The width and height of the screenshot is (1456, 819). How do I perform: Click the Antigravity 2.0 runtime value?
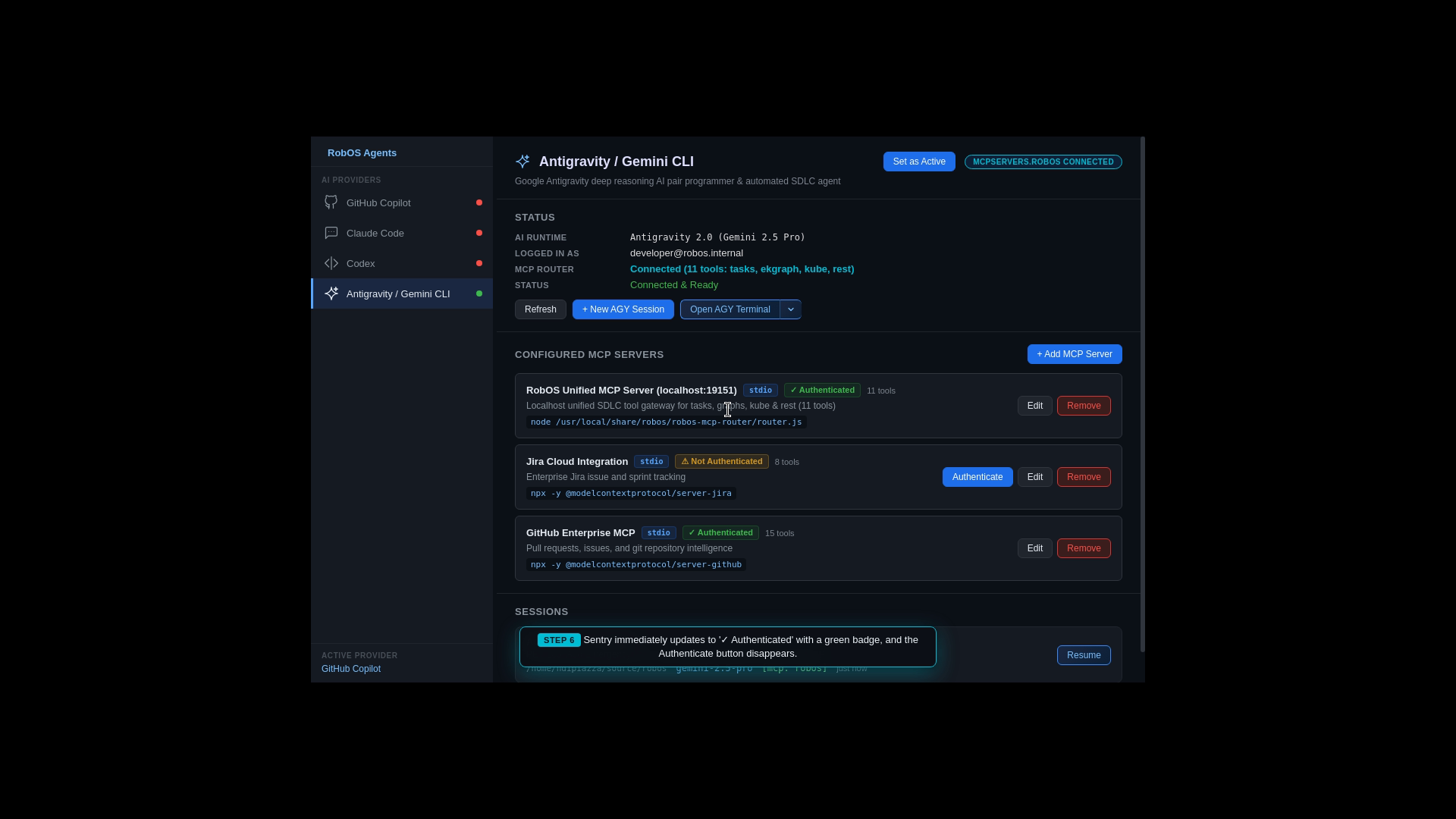click(x=717, y=237)
